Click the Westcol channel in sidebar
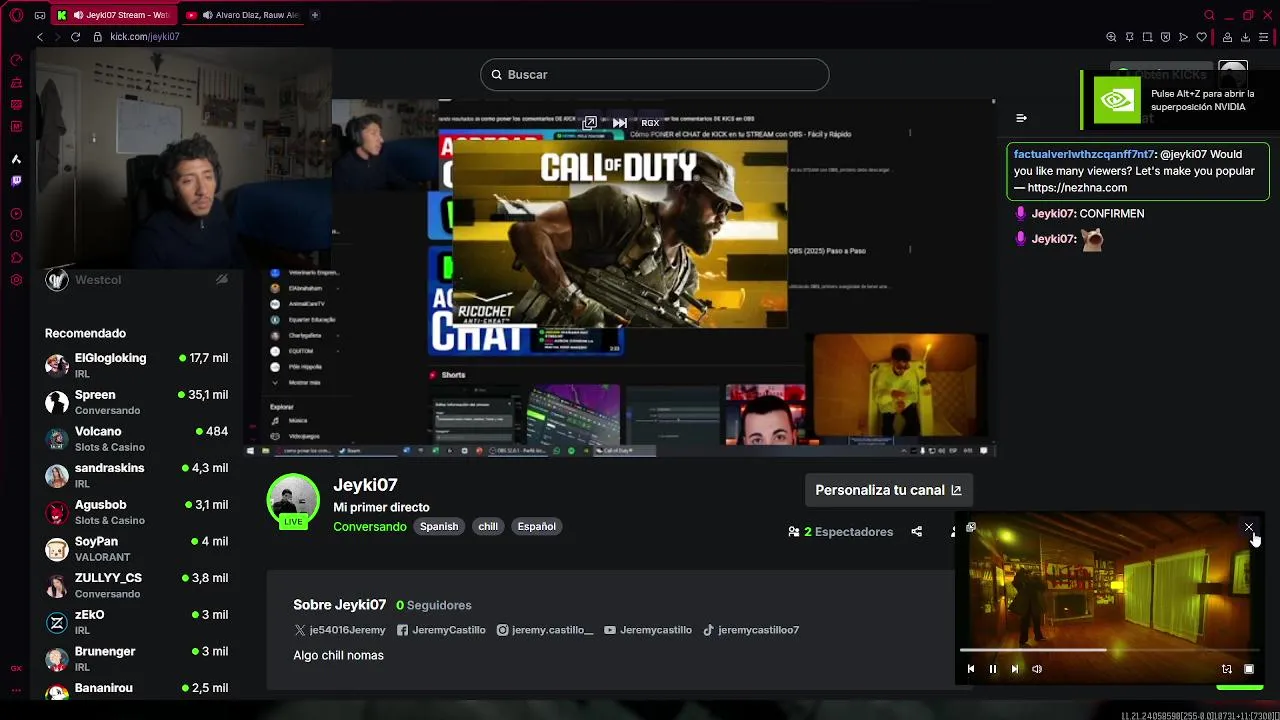The height and width of the screenshot is (720, 1280). point(137,280)
